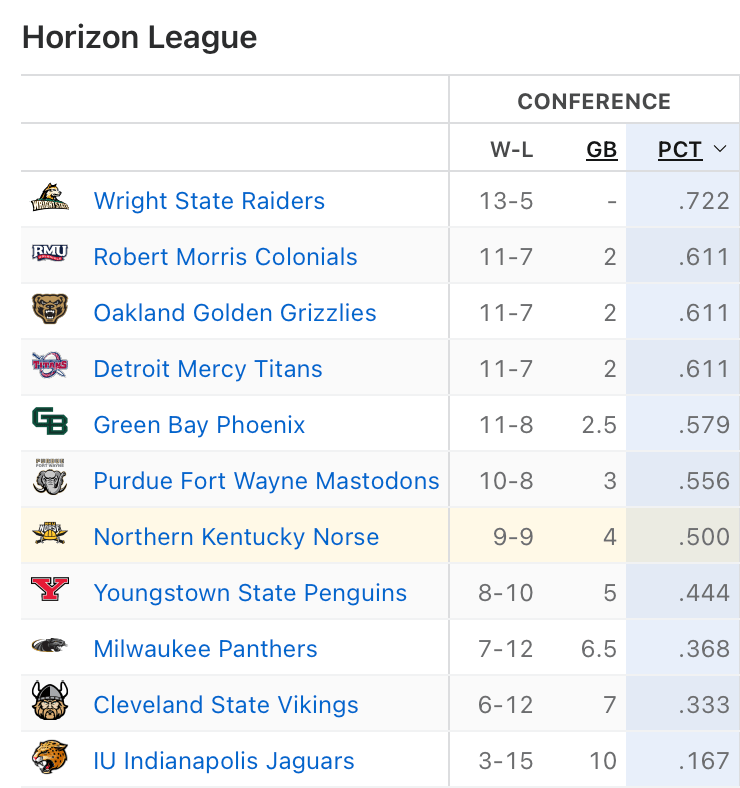
Task: Click the Purdue Fort Wayne Mastodons logo
Action: click(x=50, y=480)
